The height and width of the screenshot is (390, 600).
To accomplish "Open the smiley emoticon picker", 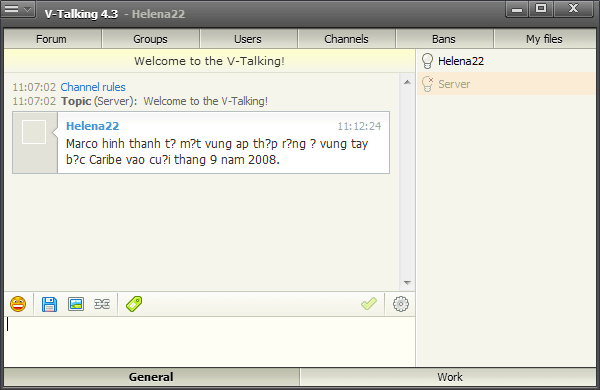I will coord(18,304).
